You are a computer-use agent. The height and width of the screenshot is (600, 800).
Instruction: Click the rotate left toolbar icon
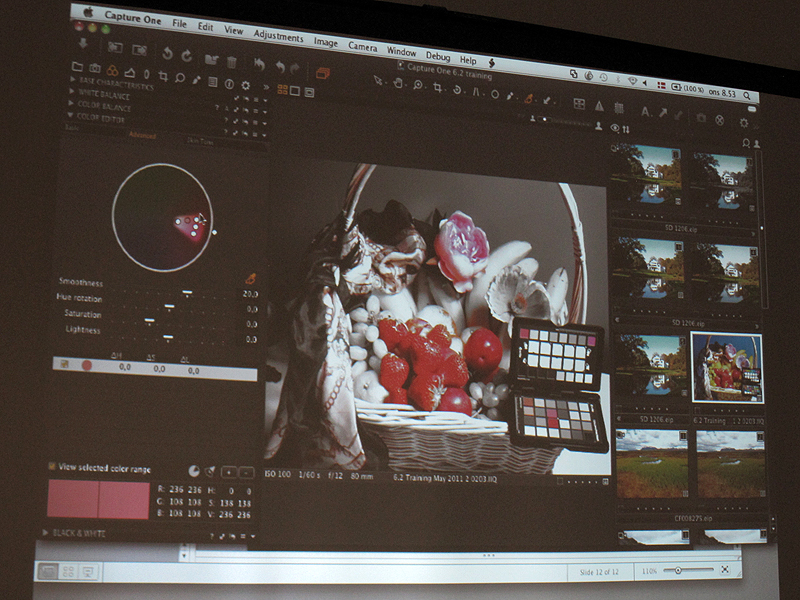167,53
